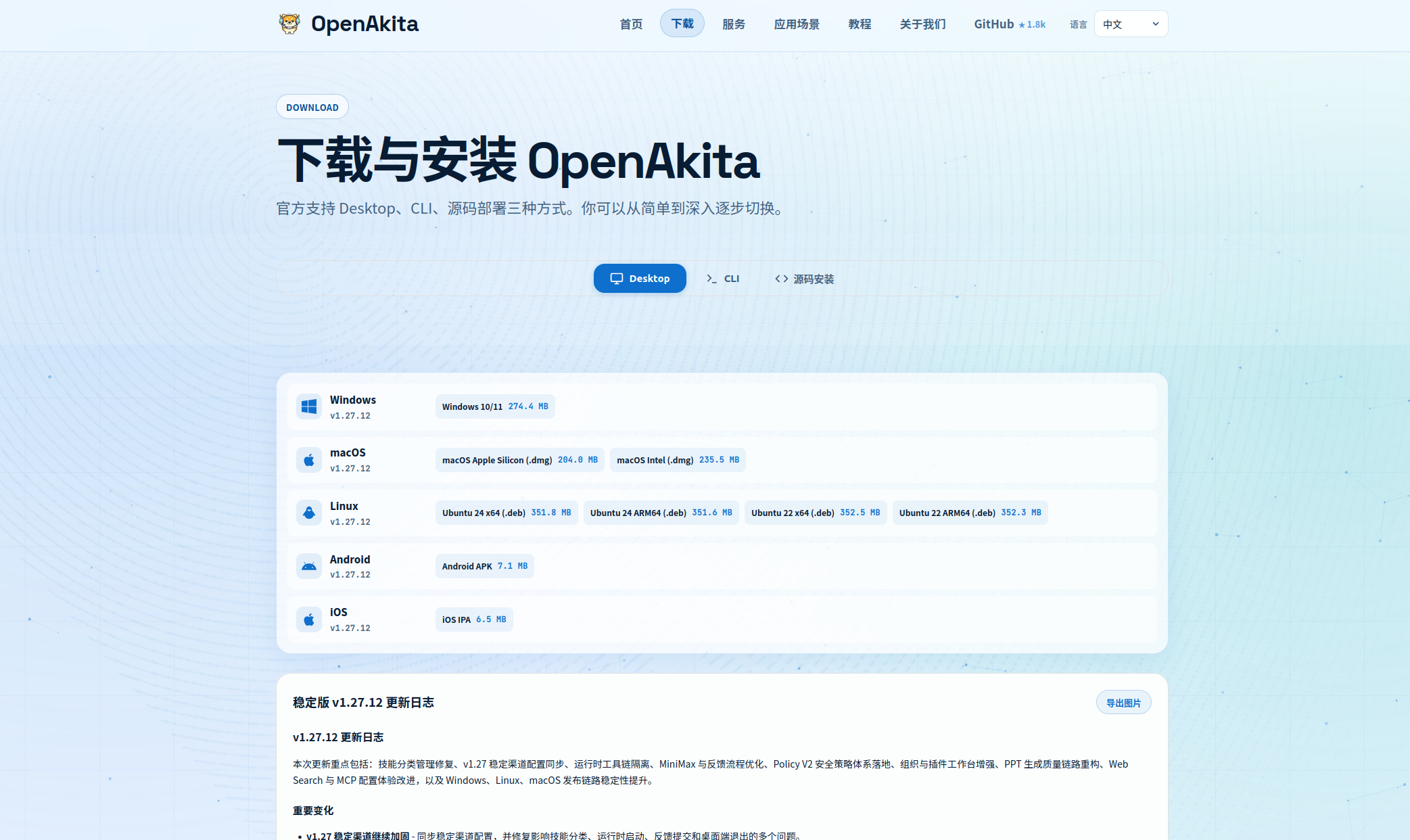
Task: Download the iOS IPA 6.5 MB
Action: (x=474, y=620)
